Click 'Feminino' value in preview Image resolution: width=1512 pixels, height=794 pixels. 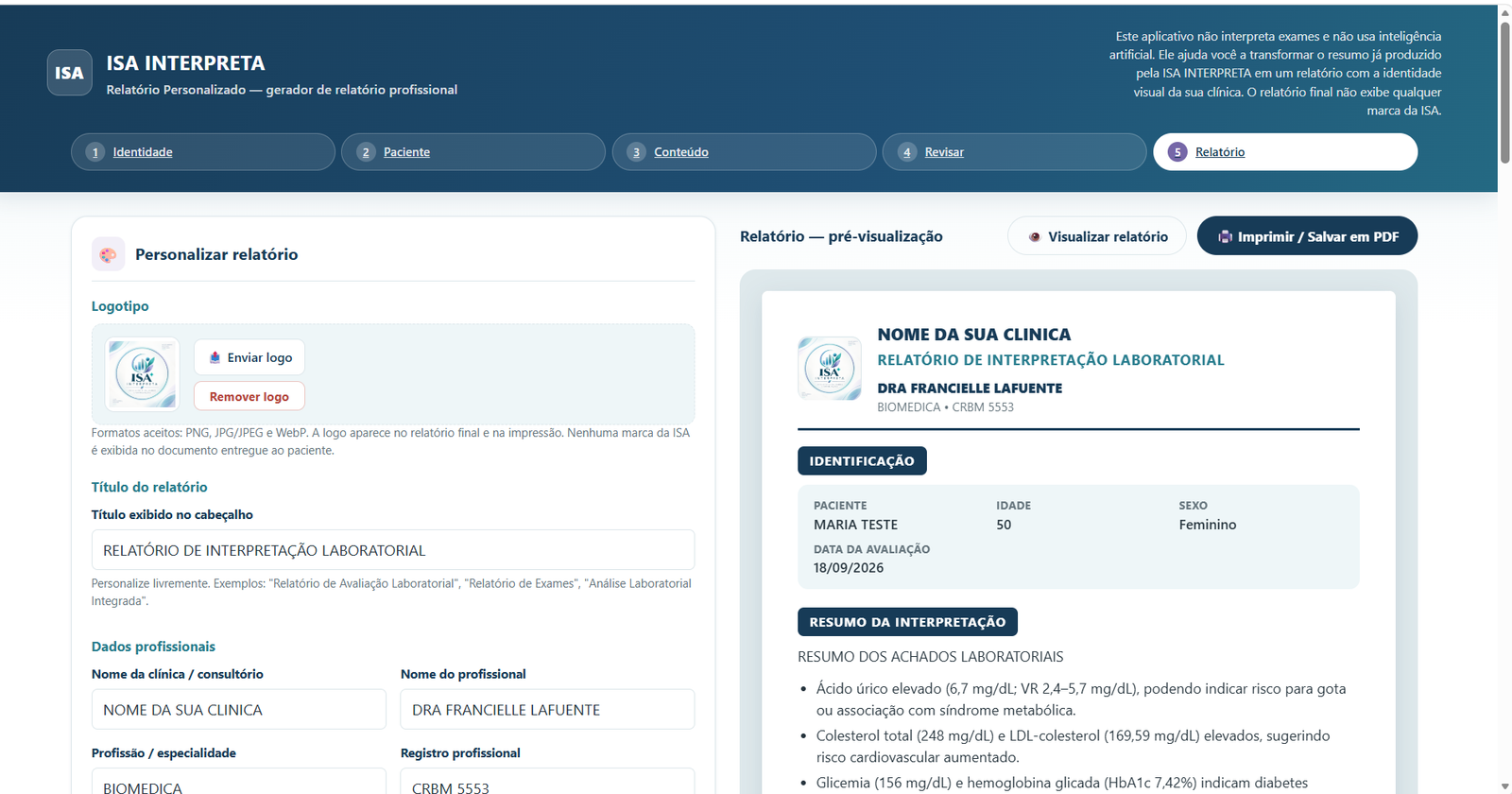tap(1207, 525)
